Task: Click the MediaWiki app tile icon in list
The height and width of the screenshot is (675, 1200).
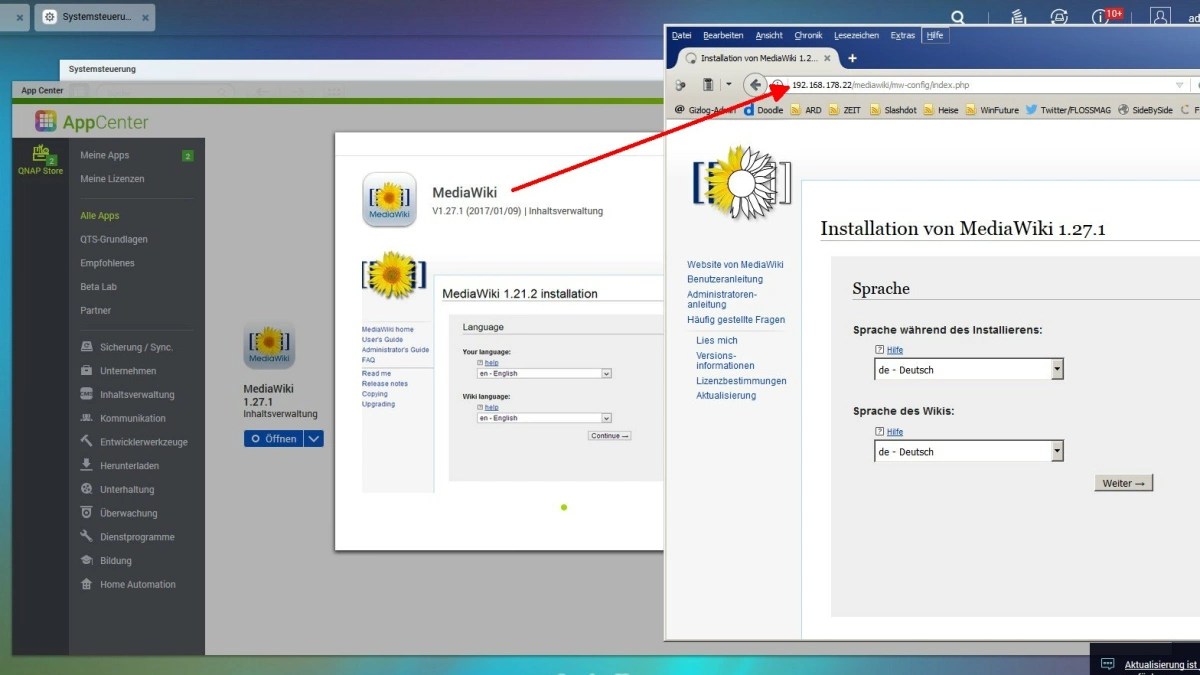Action: click(x=269, y=346)
